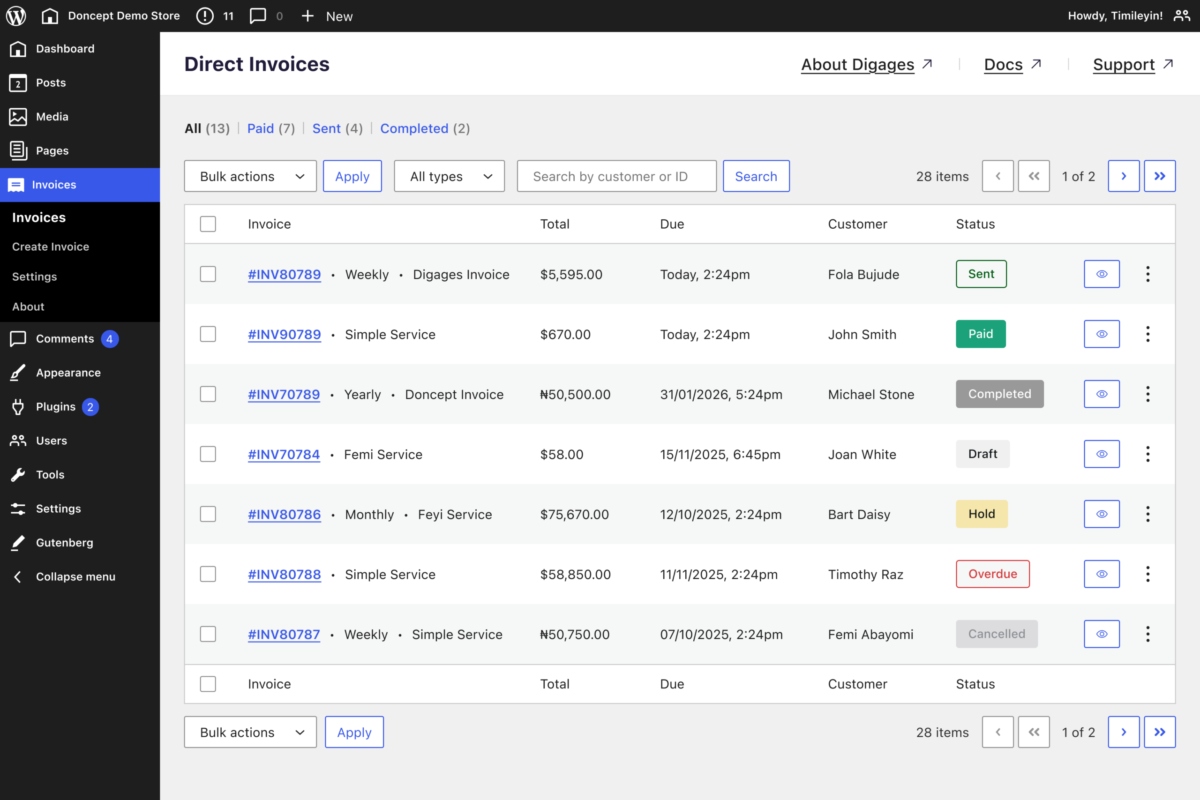Open the #INV70789 invoice link
1200x800 pixels.
click(284, 394)
